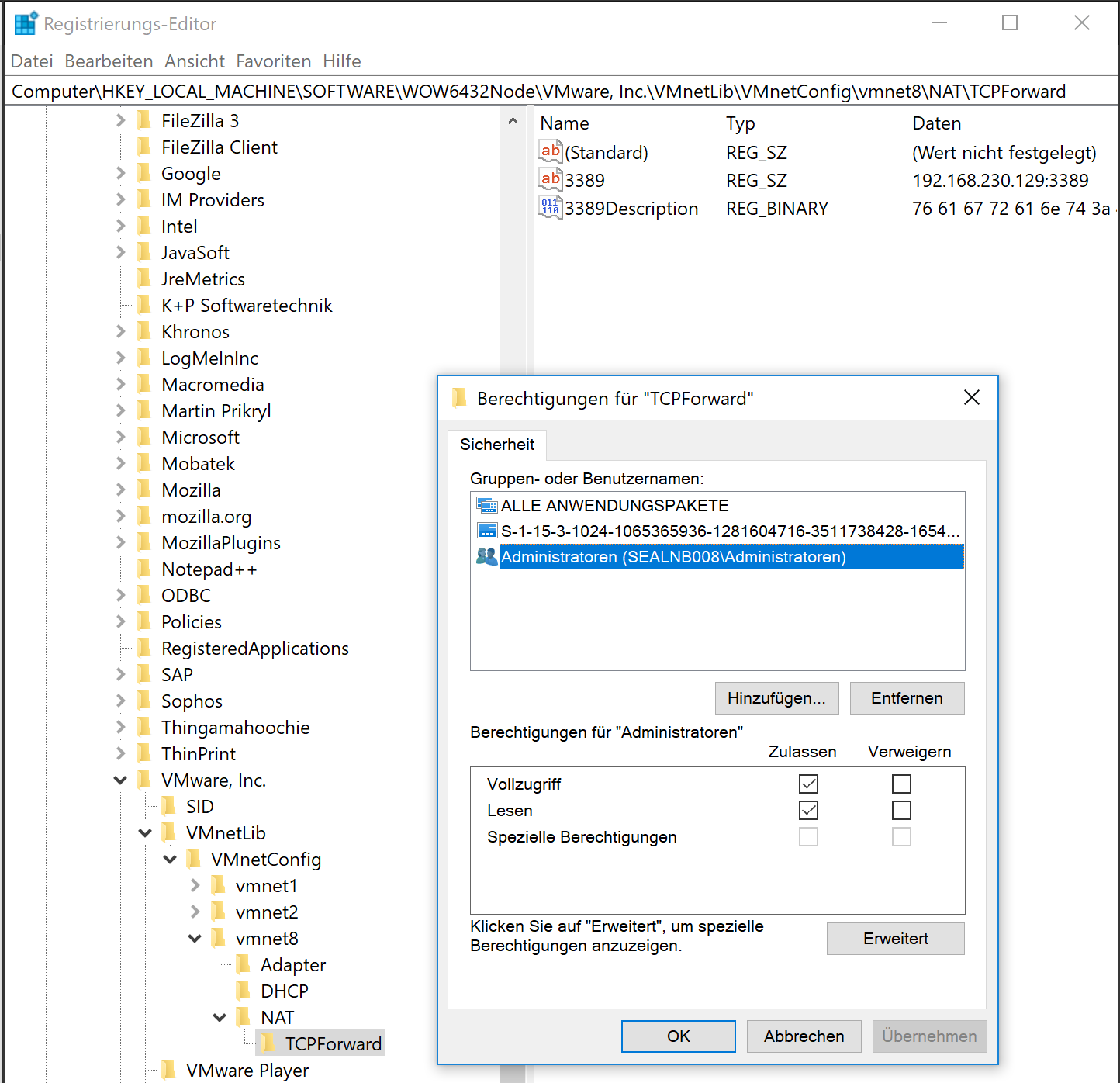
Task: Click the Notepad++ key folder icon
Action: [143, 569]
